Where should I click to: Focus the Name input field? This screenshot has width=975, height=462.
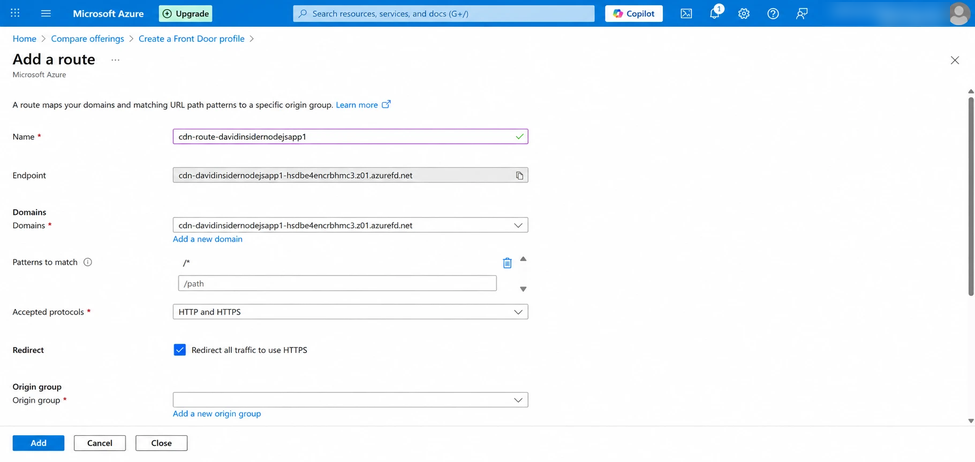350,136
